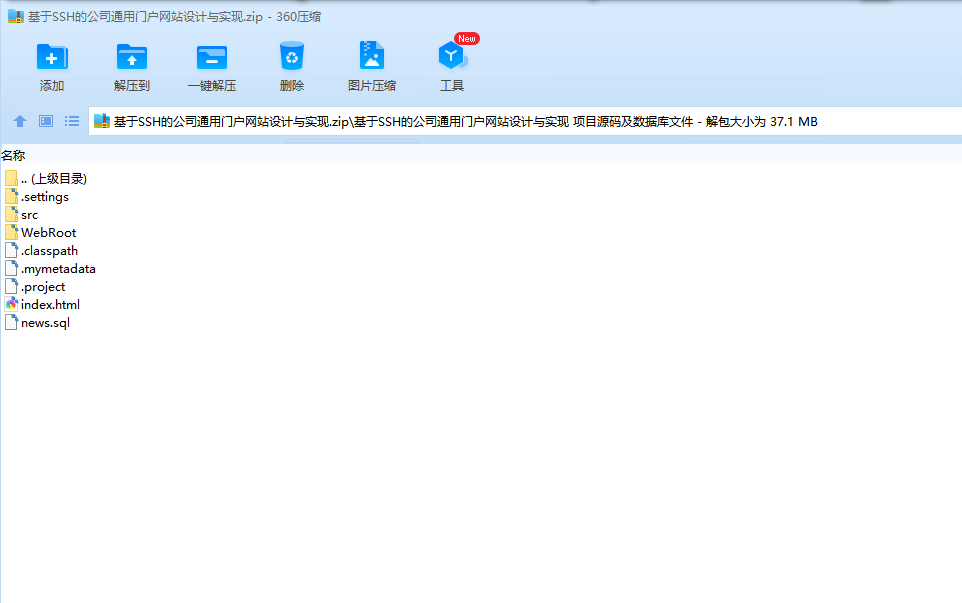Image resolution: width=962 pixels, height=603 pixels.
Task: Select the src folder name
Action: coord(29,215)
